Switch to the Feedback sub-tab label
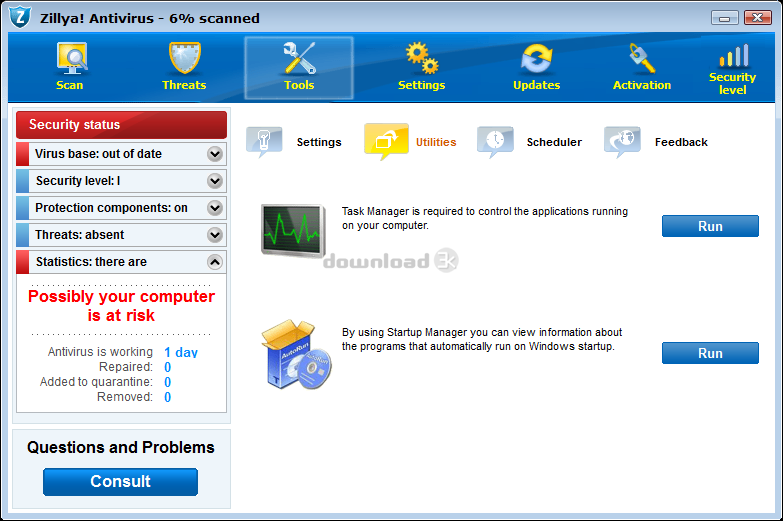The image size is (783, 521). coord(681,142)
